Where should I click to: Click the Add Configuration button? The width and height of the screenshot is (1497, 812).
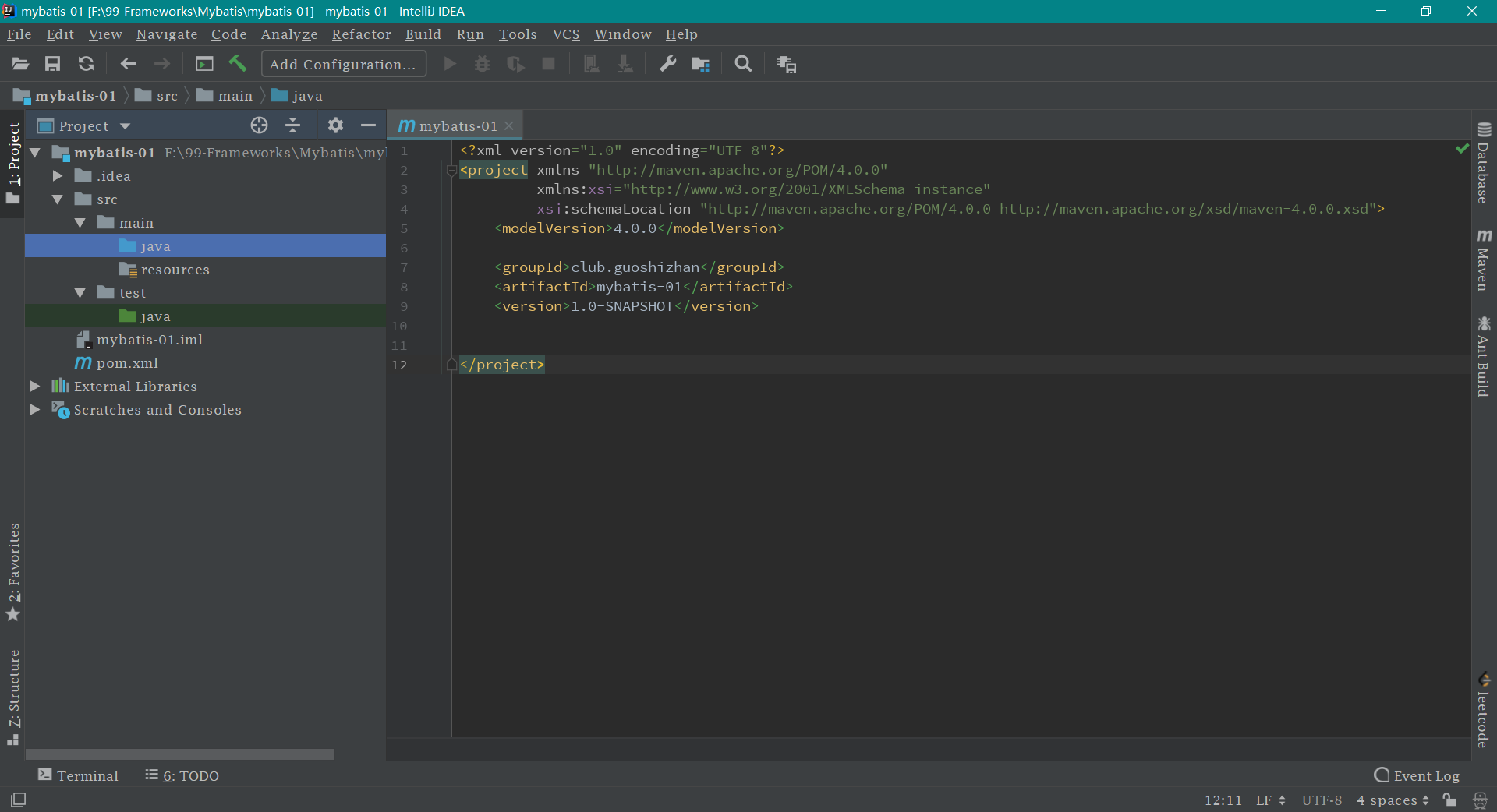(343, 64)
